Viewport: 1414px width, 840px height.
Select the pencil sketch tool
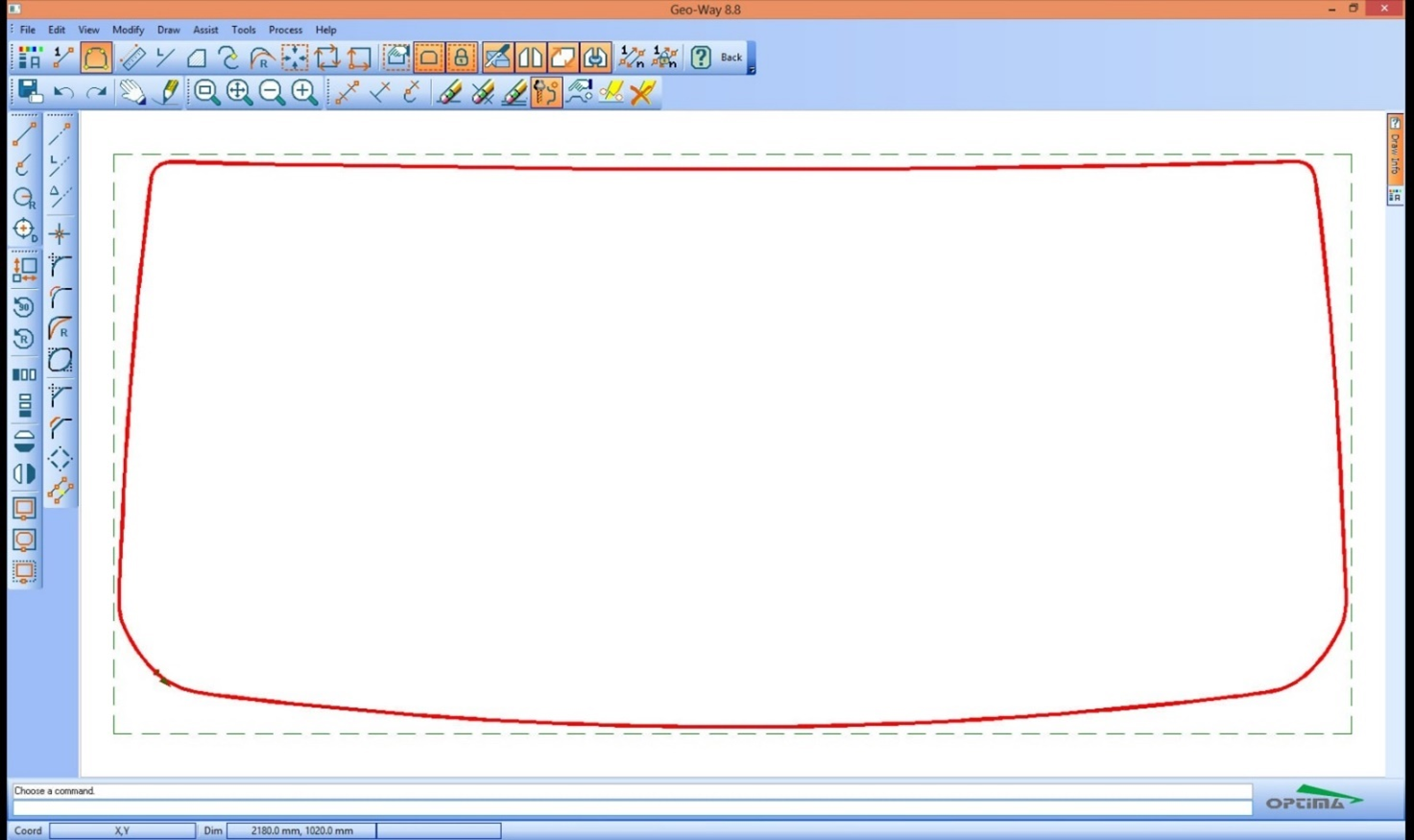[x=169, y=92]
